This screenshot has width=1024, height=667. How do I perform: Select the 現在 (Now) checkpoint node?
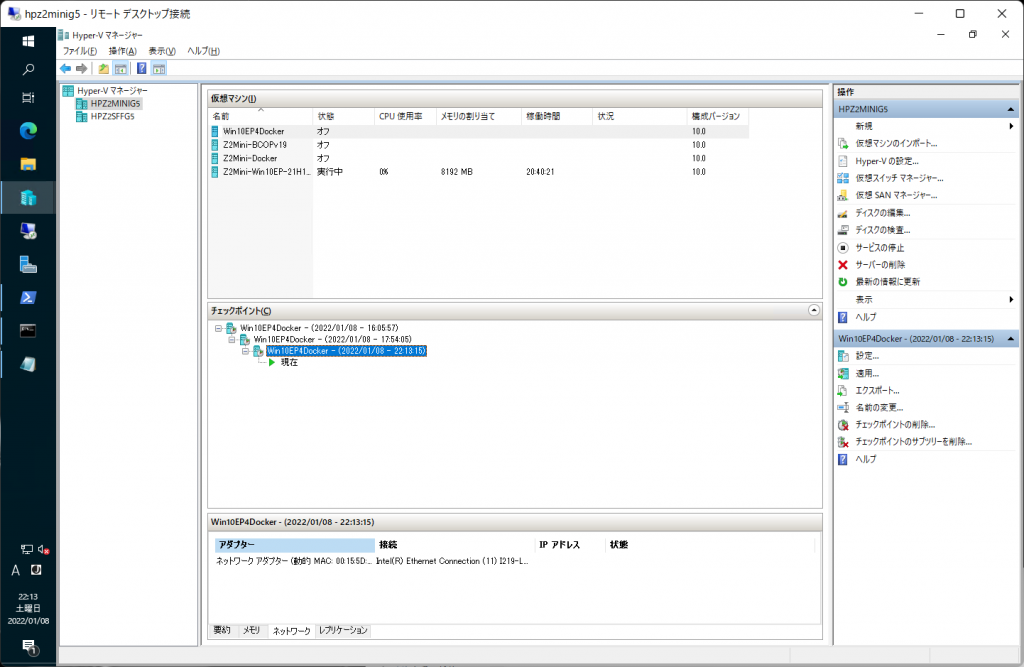point(289,363)
